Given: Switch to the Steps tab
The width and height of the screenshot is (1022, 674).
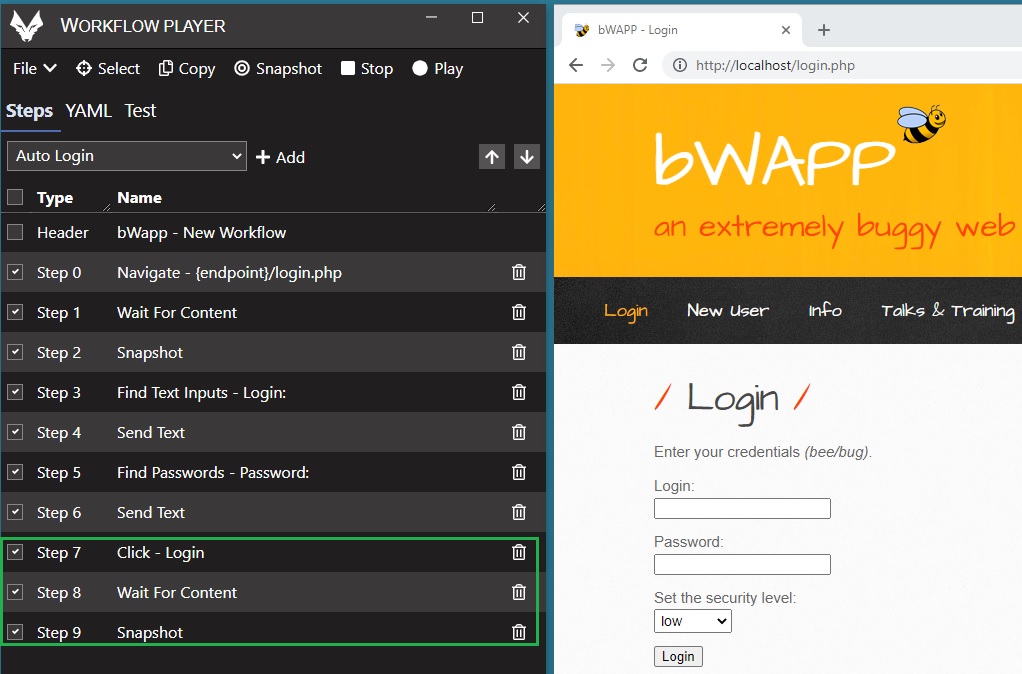Looking at the screenshot, I should pyautogui.click(x=29, y=111).
